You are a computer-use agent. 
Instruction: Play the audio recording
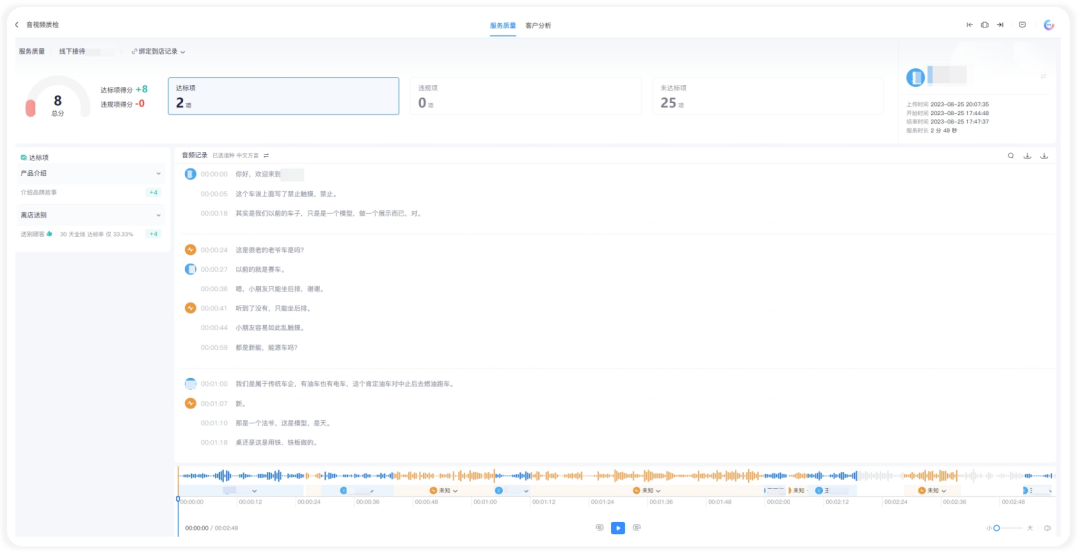click(618, 528)
